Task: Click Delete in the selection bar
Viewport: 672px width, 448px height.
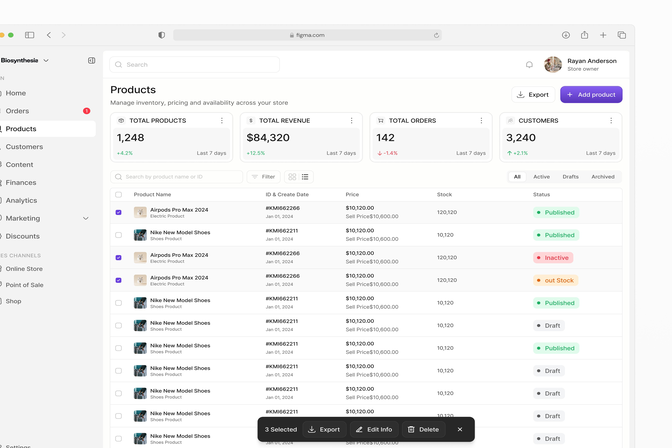Action: click(423, 429)
